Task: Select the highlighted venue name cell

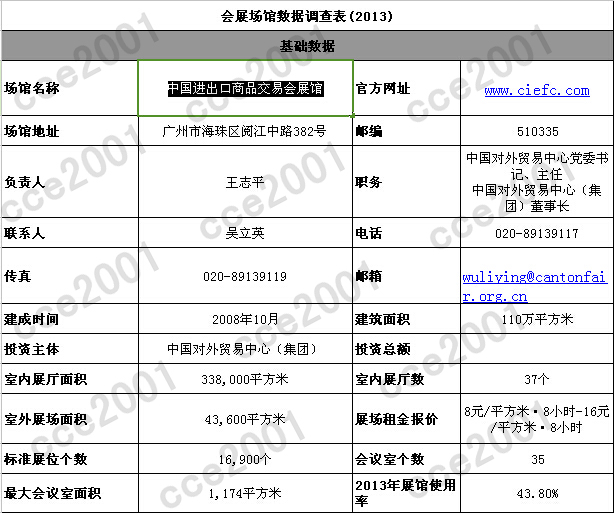Action: point(244,89)
